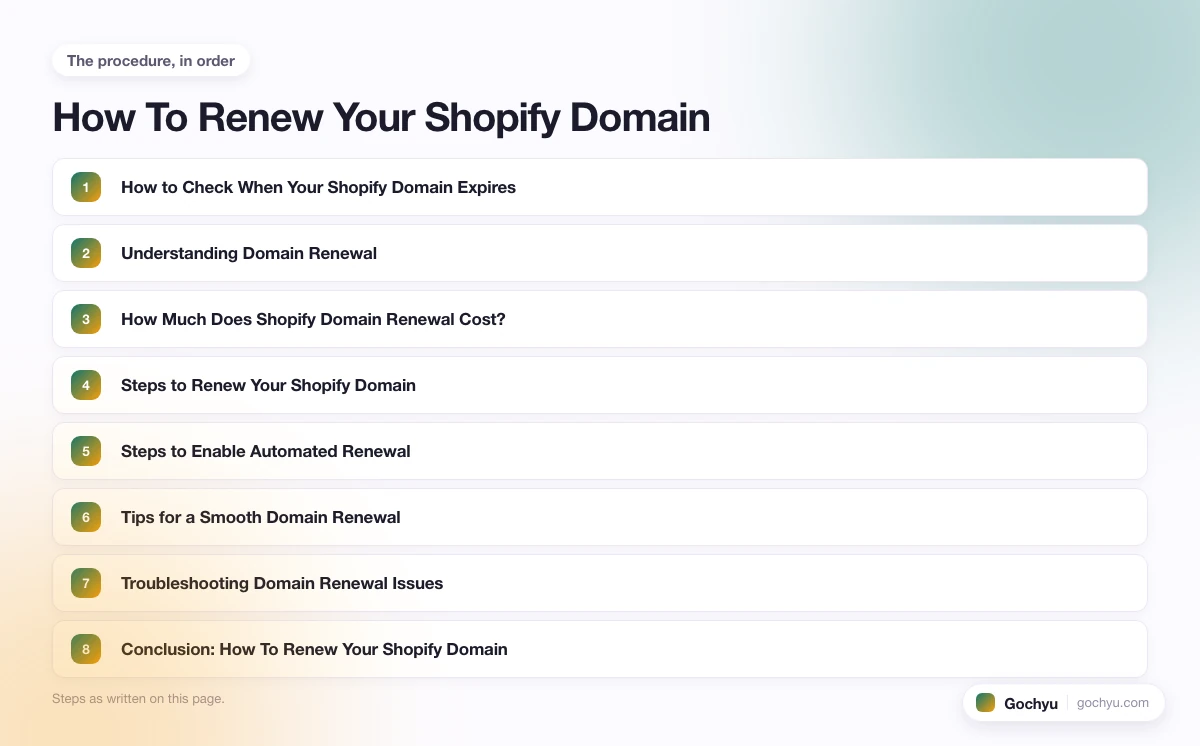The height and width of the screenshot is (746, 1200).
Task: Click the step 7 number badge
Action: 86,583
